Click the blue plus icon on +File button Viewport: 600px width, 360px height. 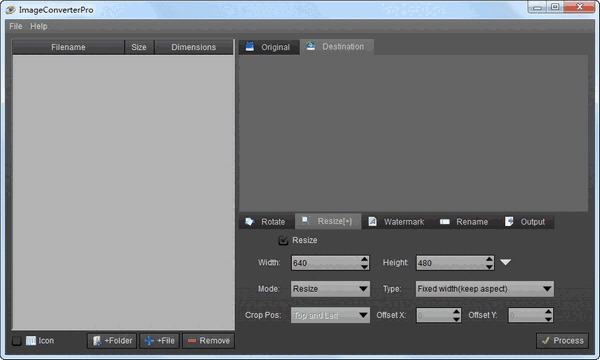click(x=149, y=340)
